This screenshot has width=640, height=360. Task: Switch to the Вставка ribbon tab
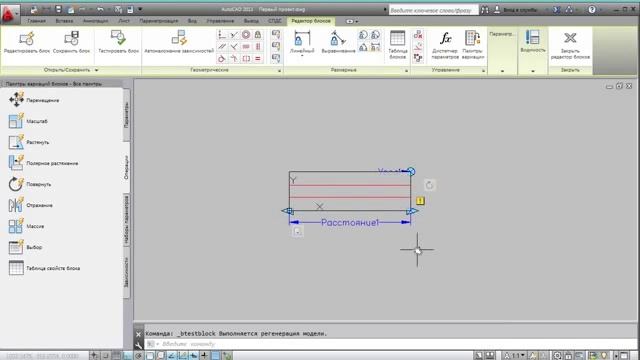[x=64, y=21]
